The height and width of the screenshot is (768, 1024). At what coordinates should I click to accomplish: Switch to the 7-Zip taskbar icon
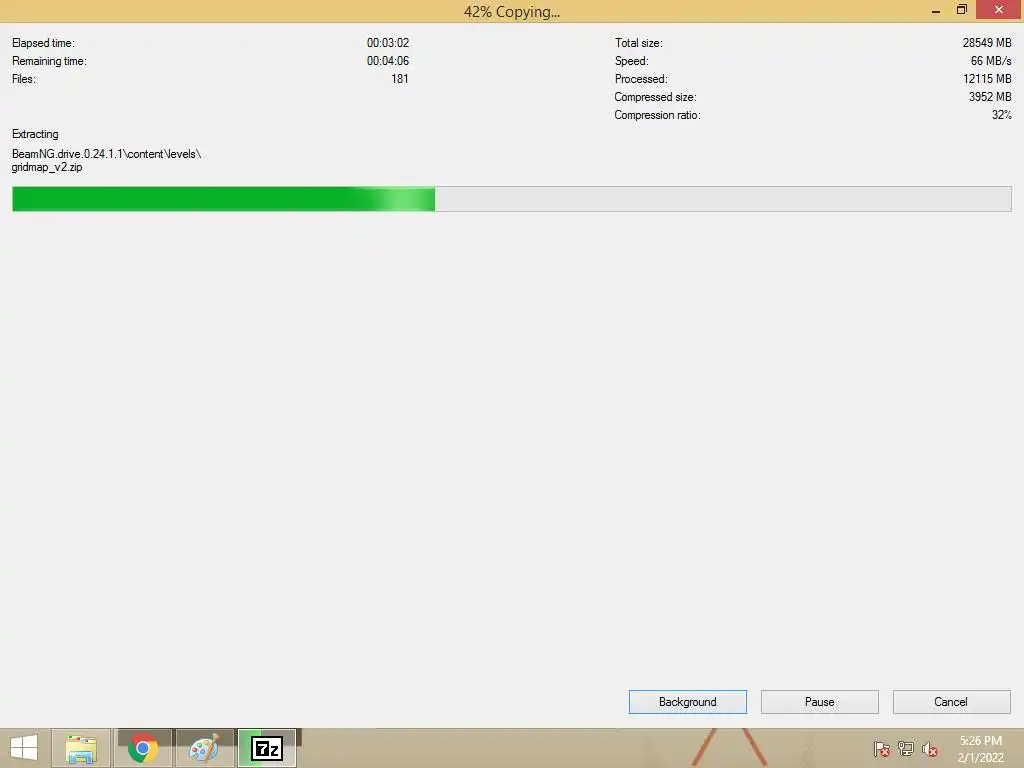[267, 748]
